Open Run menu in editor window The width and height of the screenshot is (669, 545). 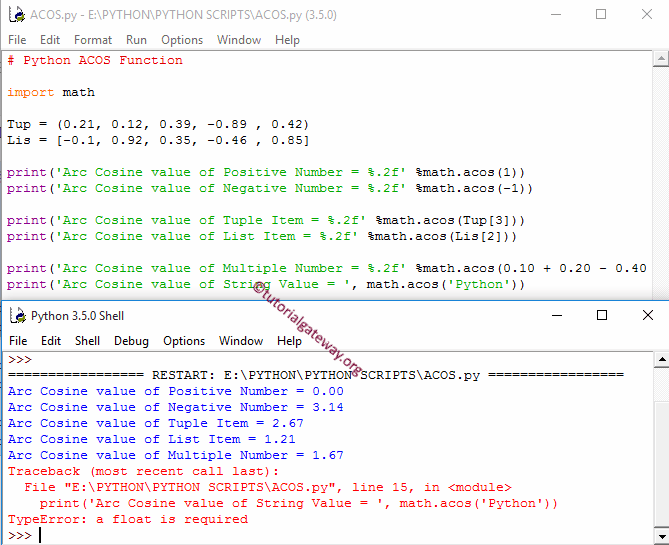(x=137, y=40)
